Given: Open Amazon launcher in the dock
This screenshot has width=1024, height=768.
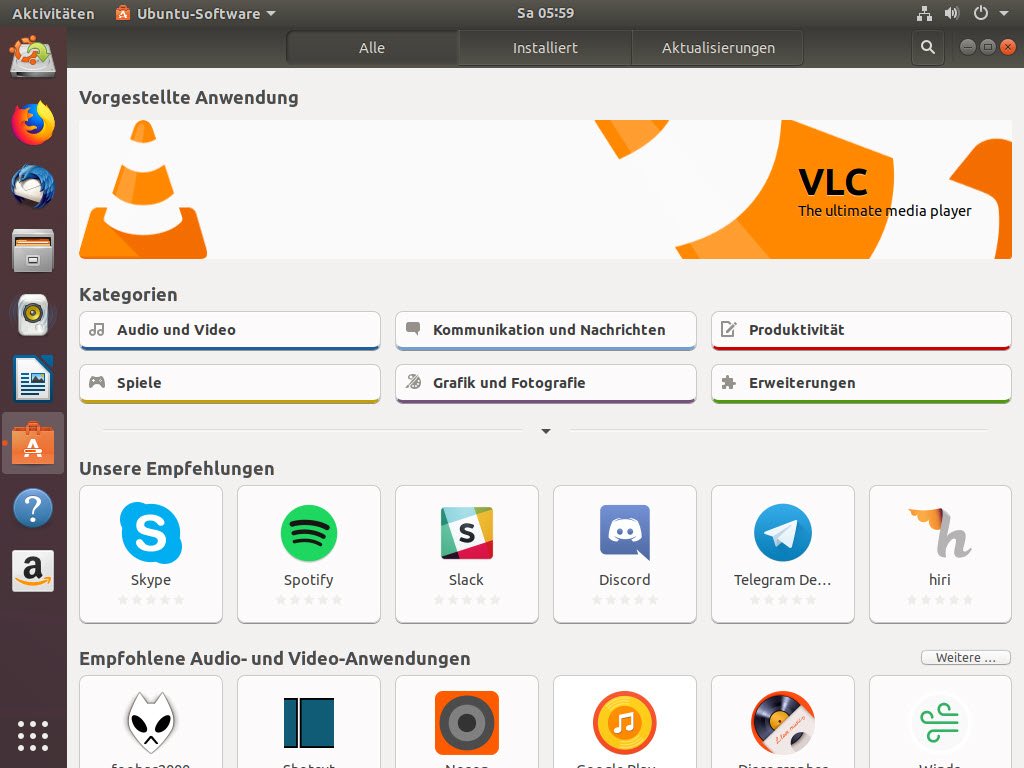Looking at the screenshot, I should 33,571.
